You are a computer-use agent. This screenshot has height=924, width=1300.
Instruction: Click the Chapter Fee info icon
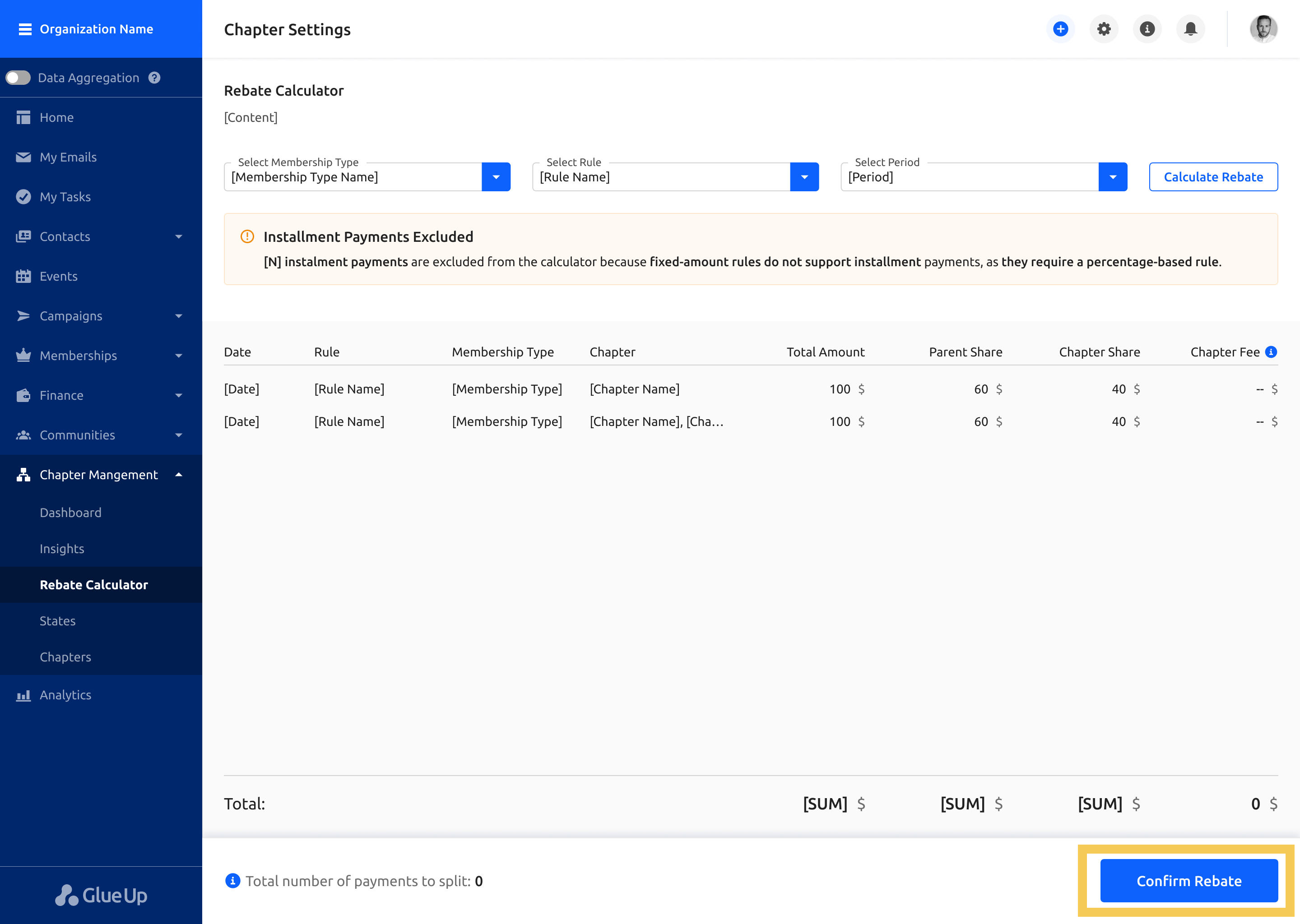click(x=1271, y=352)
